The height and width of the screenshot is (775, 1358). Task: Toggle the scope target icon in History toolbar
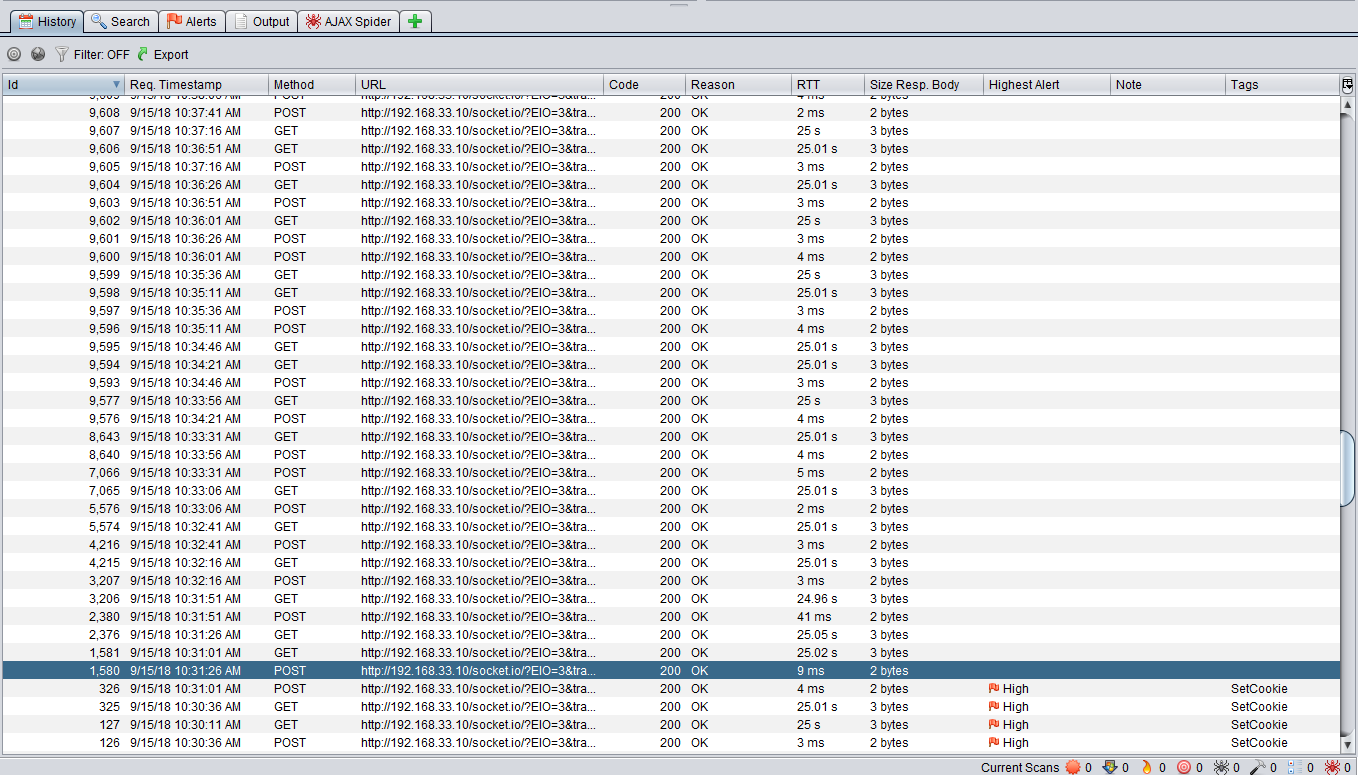click(x=14, y=54)
